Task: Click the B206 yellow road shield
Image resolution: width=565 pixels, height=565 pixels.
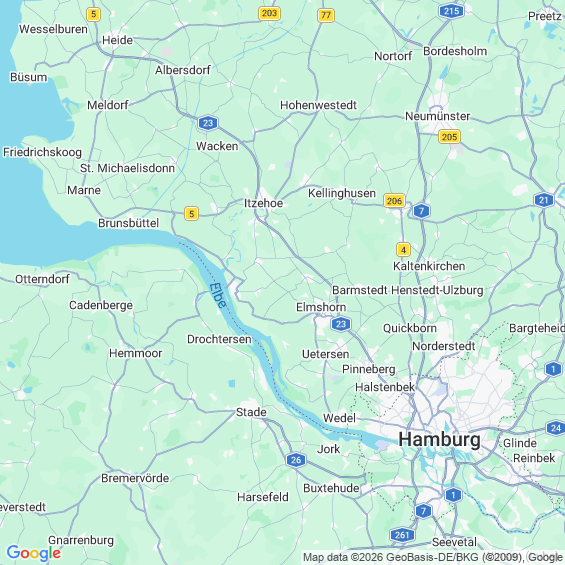Action: tap(394, 201)
